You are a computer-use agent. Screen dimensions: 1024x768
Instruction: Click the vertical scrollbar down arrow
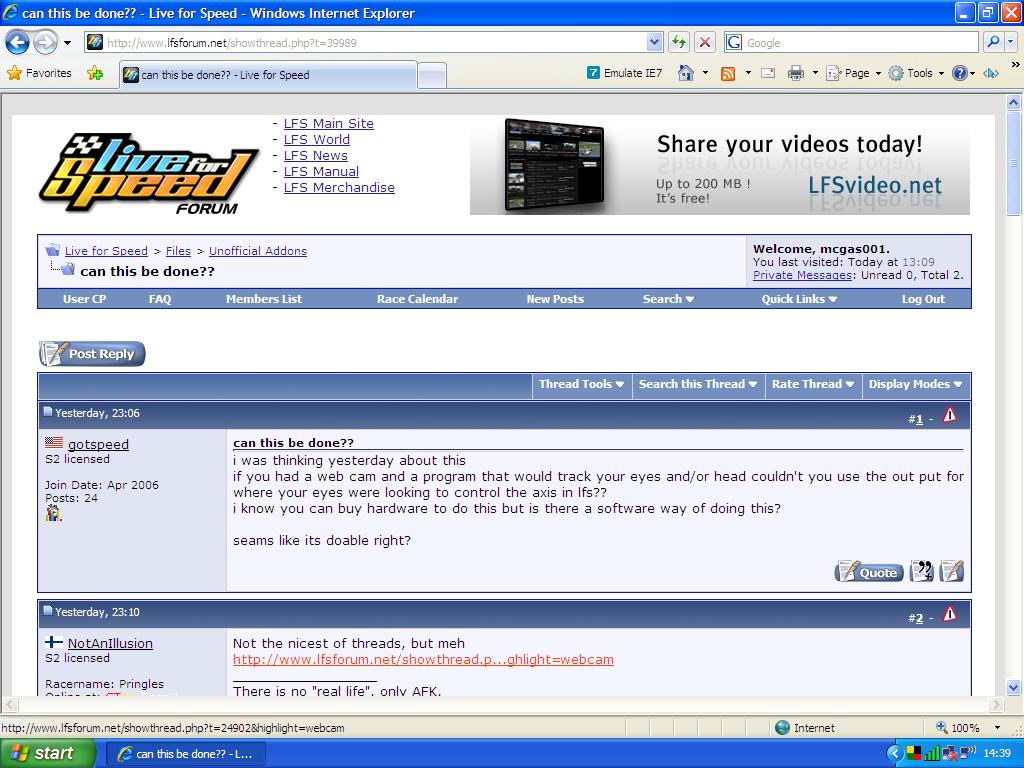(x=1014, y=687)
